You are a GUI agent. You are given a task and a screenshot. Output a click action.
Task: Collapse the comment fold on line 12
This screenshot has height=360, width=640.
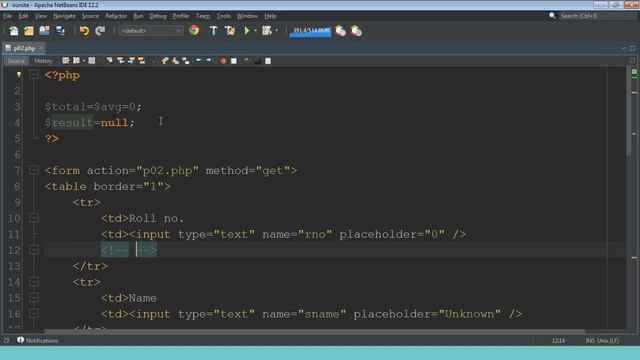(34, 250)
